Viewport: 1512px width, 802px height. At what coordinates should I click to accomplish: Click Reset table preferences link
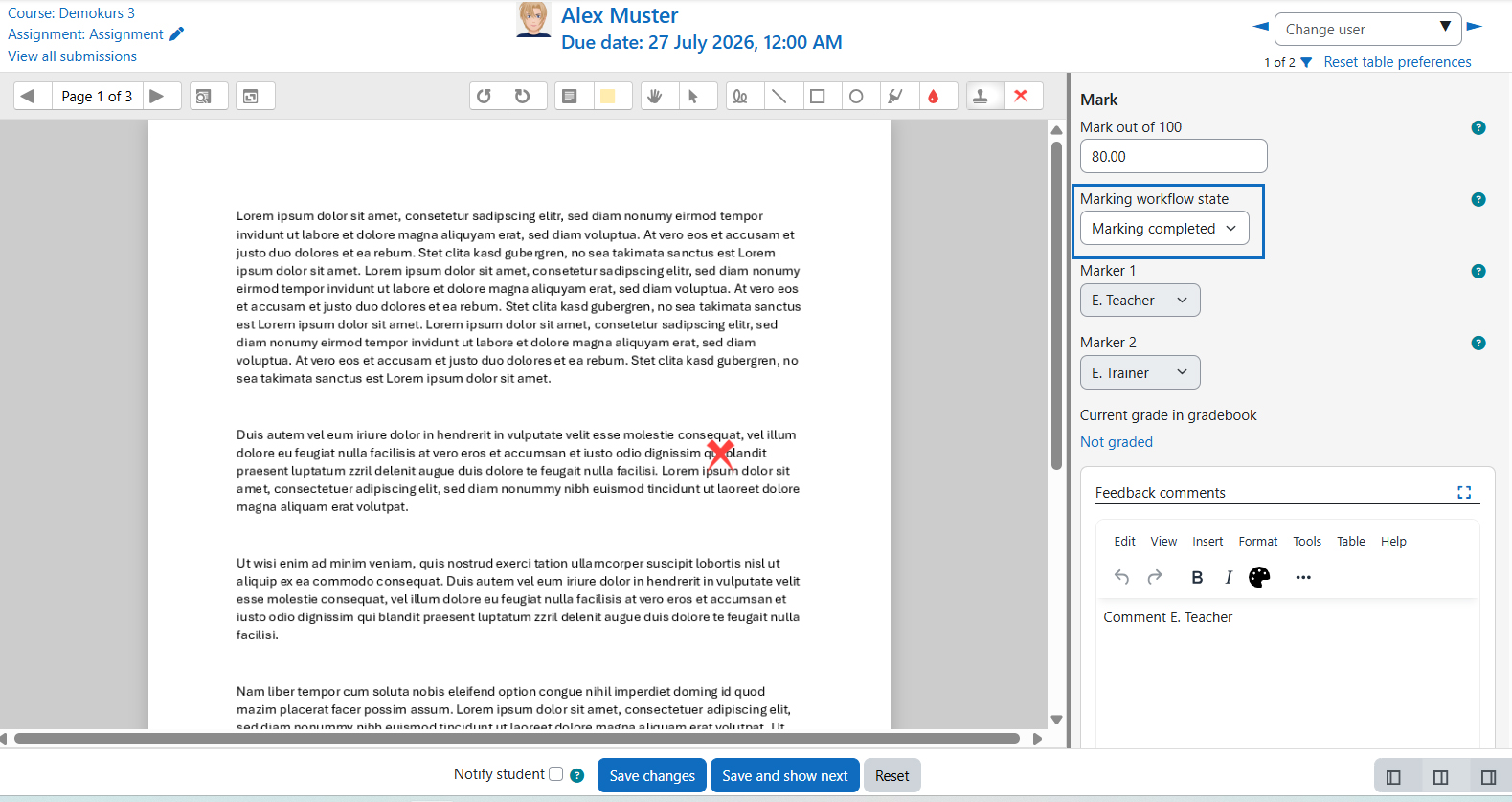[x=1397, y=62]
